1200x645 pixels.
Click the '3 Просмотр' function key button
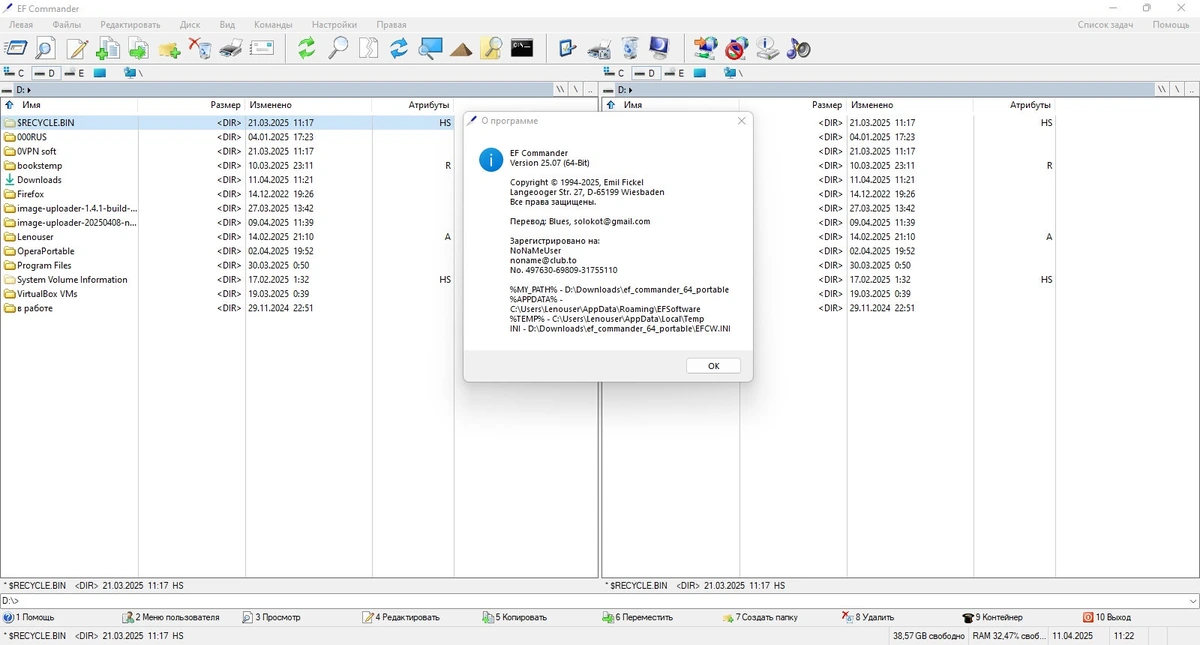tap(271, 618)
